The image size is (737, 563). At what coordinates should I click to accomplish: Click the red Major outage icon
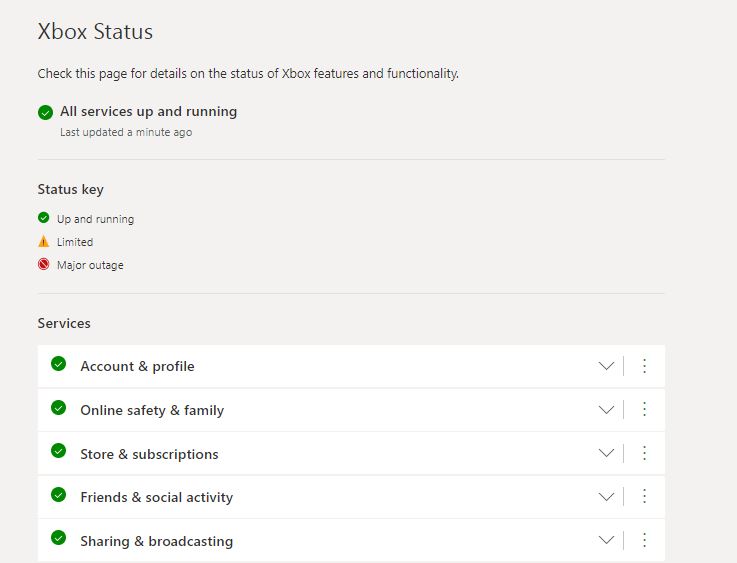43,264
